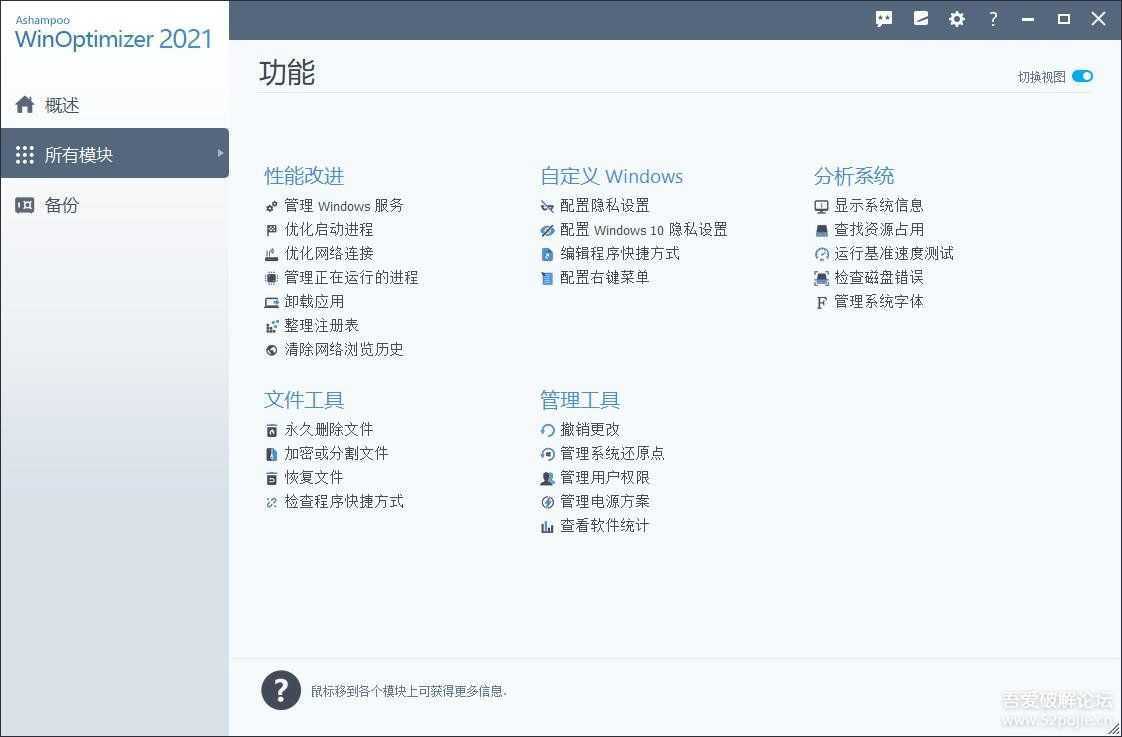Open the 撤销更改 tool
1122x737 pixels.
(x=589, y=429)
